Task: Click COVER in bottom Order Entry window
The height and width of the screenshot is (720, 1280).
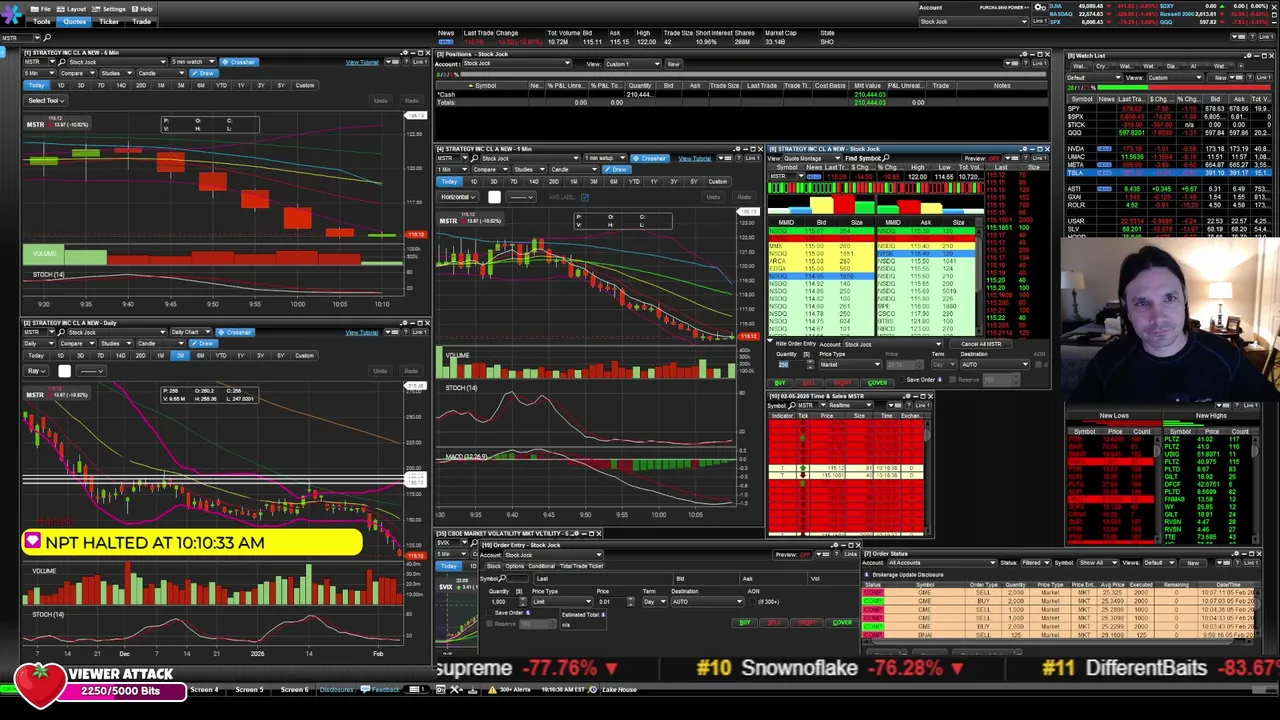Action: click(842, 623)
